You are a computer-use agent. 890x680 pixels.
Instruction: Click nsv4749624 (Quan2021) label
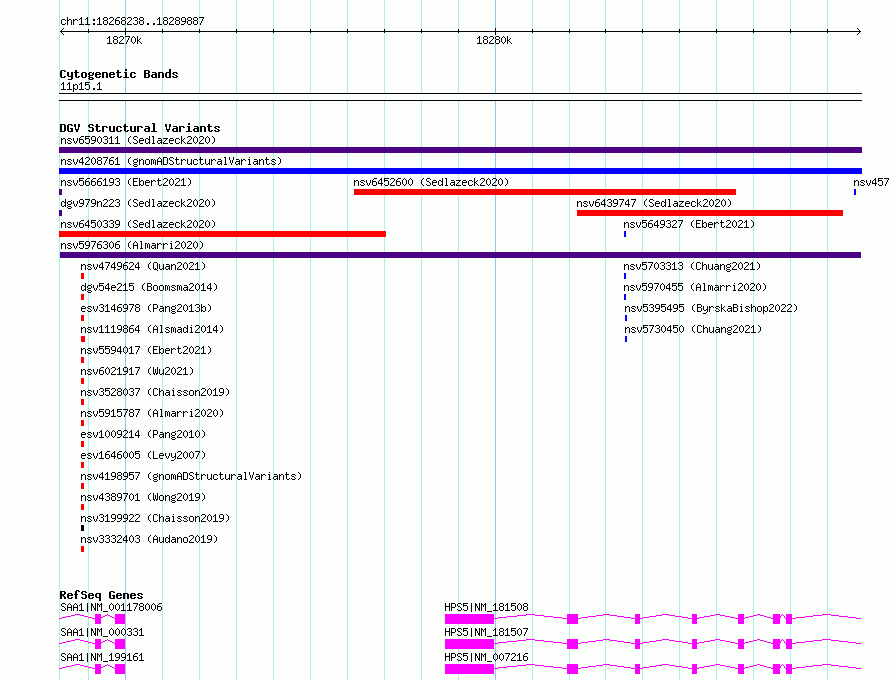[143, 266]
